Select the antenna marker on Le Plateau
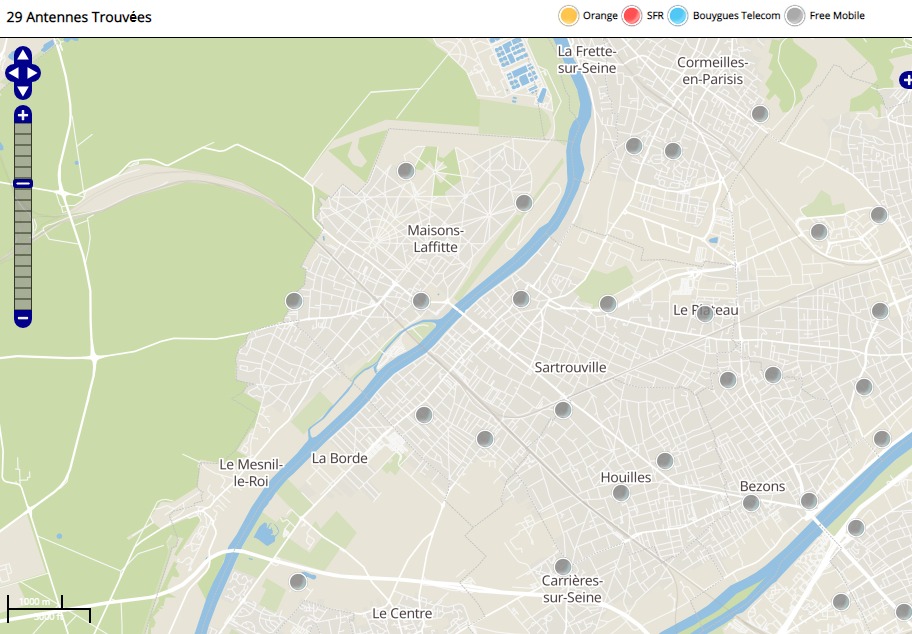The width and height of the screenshot is (912, 634). (x=705, y=312)
